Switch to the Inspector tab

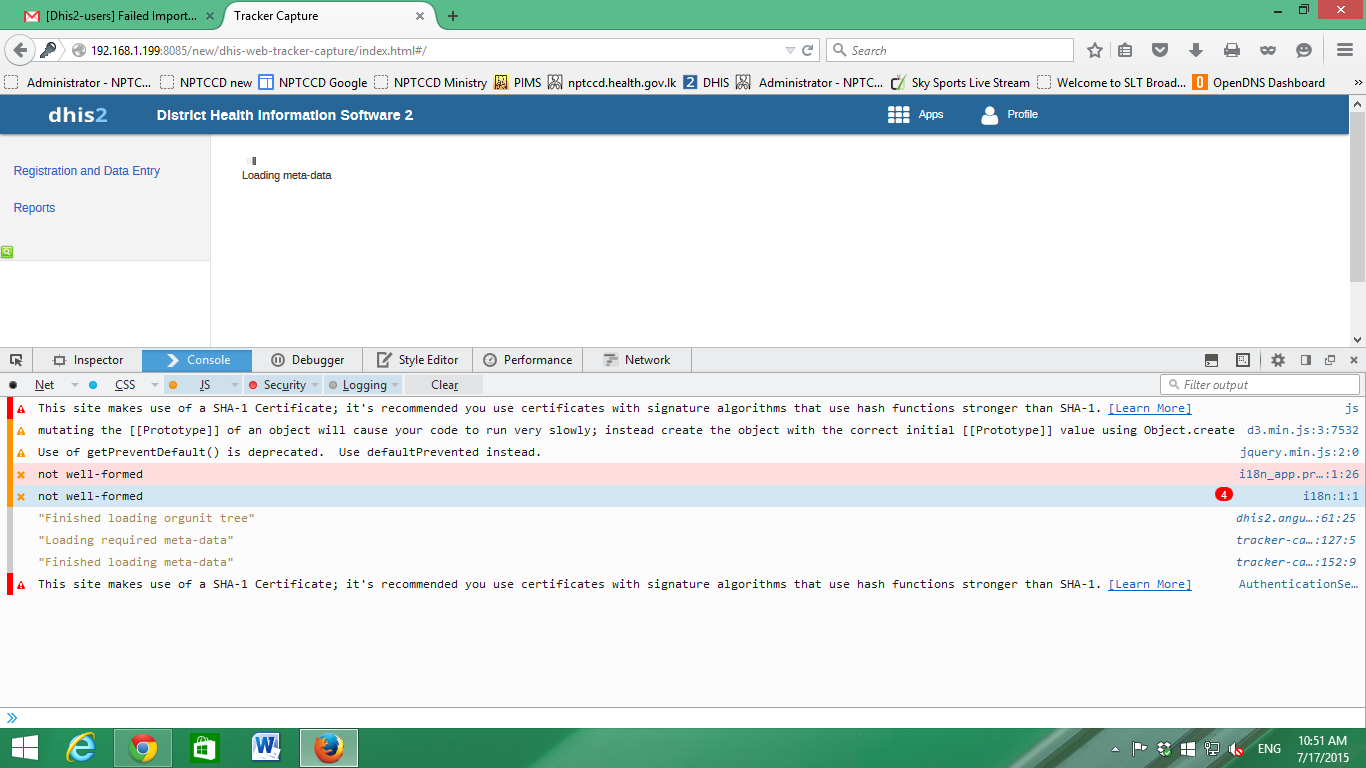click(88, 360)
